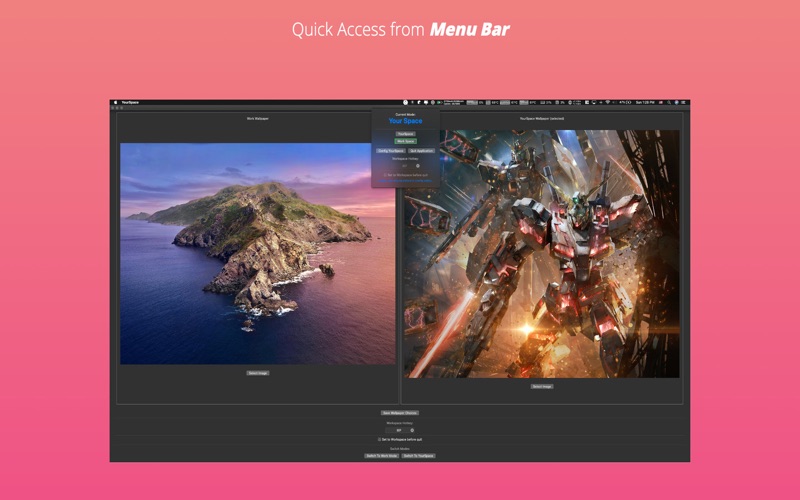Select the Work Wallpaper island thumbnail
This screenshot has width=800, height=500.
click(x=258, y=254)
